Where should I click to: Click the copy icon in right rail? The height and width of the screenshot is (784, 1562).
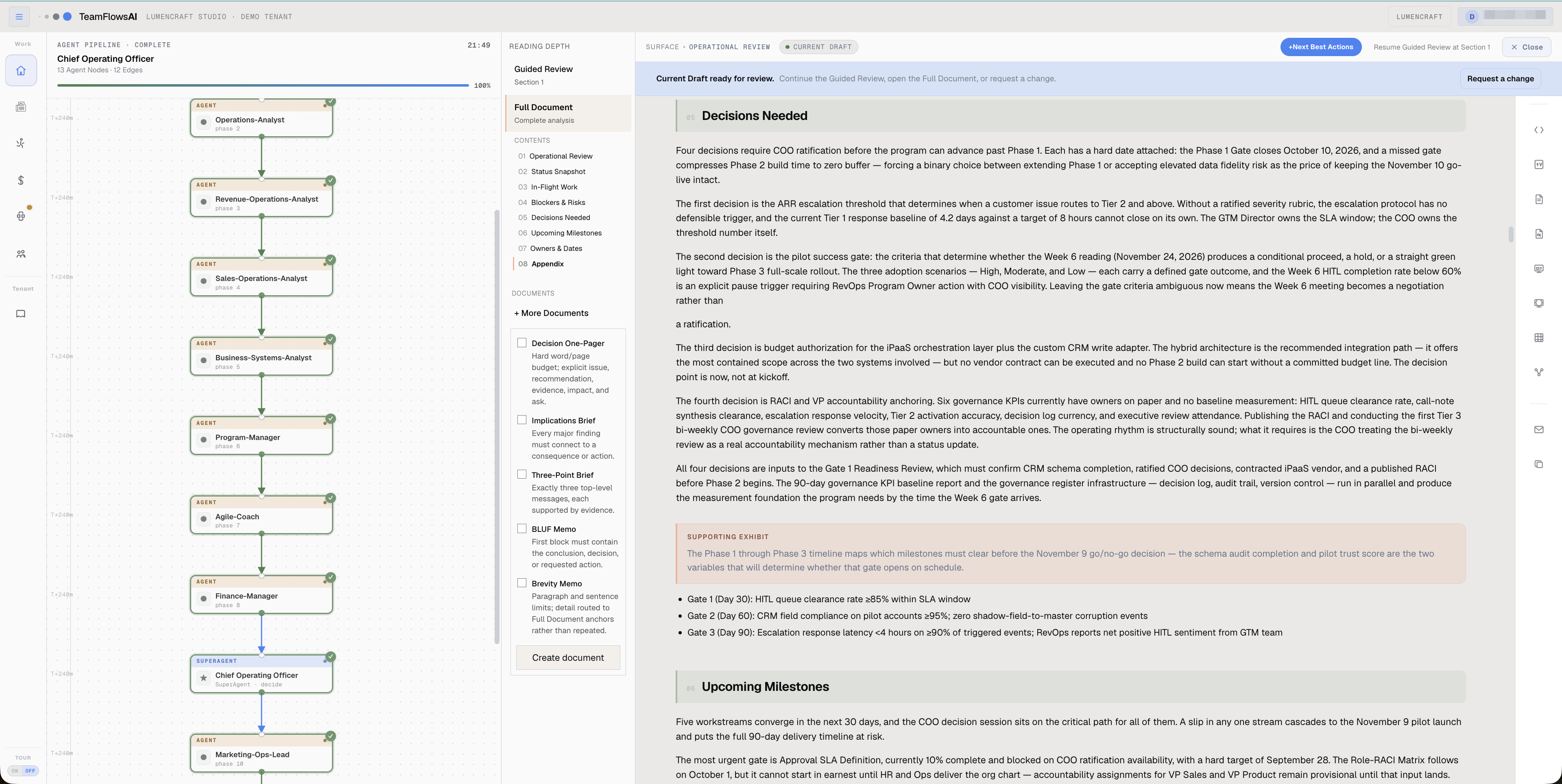coord(1538,464)
